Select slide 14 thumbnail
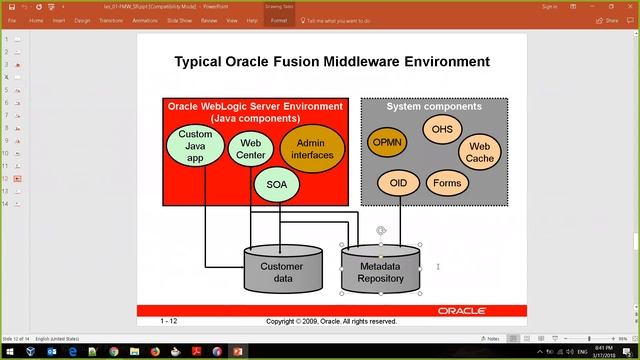This screenshot has width=640, height=360. click(x=17, y=204)
